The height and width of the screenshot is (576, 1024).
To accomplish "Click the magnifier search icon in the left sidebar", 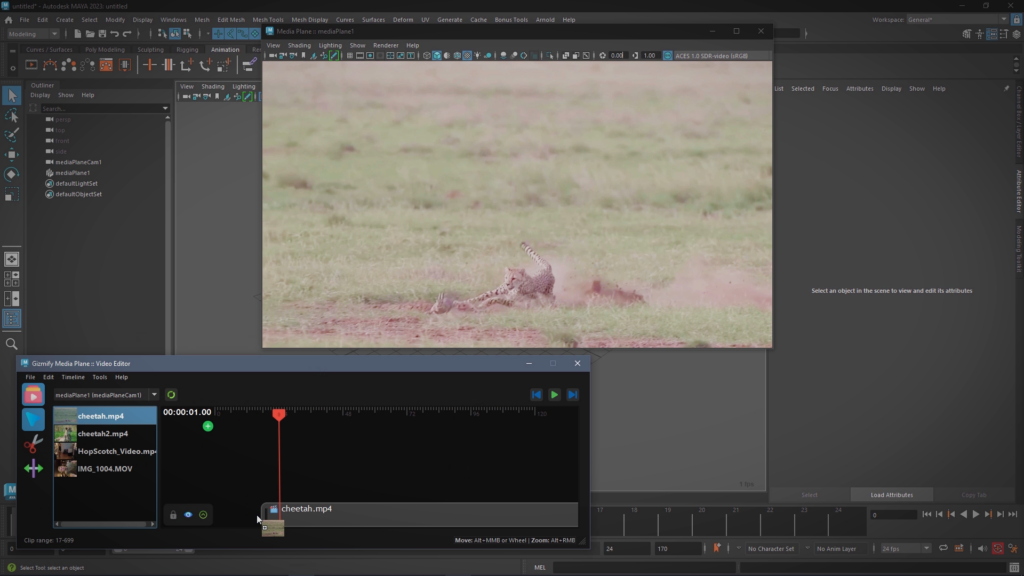I will (x=12, y=344).
